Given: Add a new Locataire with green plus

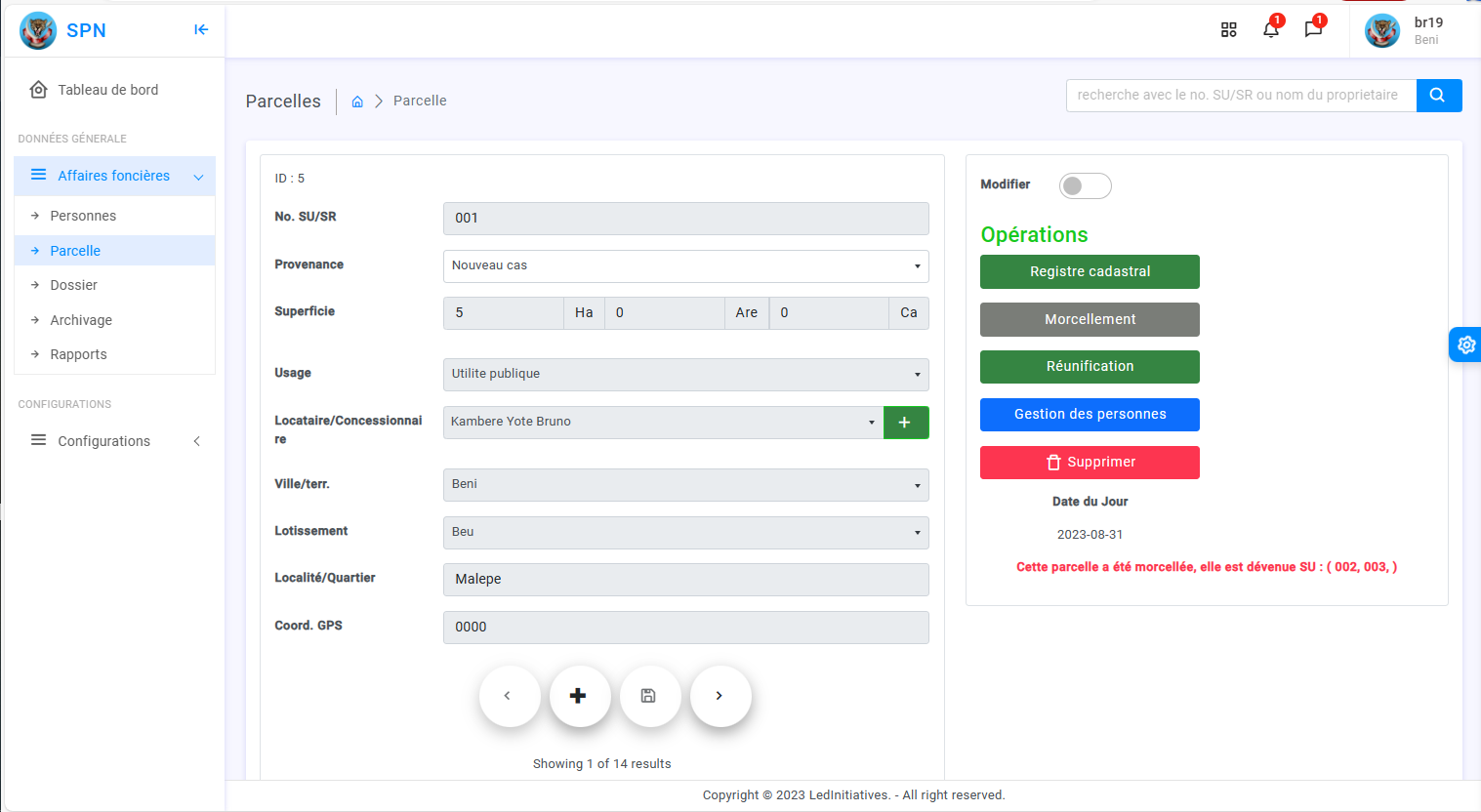Looking at the screenshot, I should coord(905,423).
